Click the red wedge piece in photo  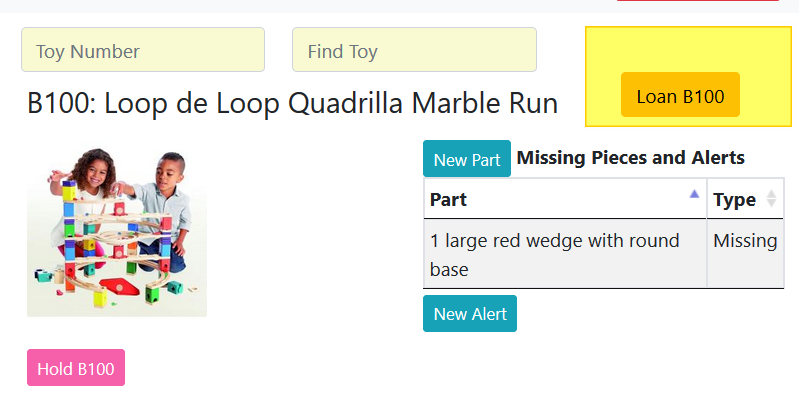click(x=119, y=286)
